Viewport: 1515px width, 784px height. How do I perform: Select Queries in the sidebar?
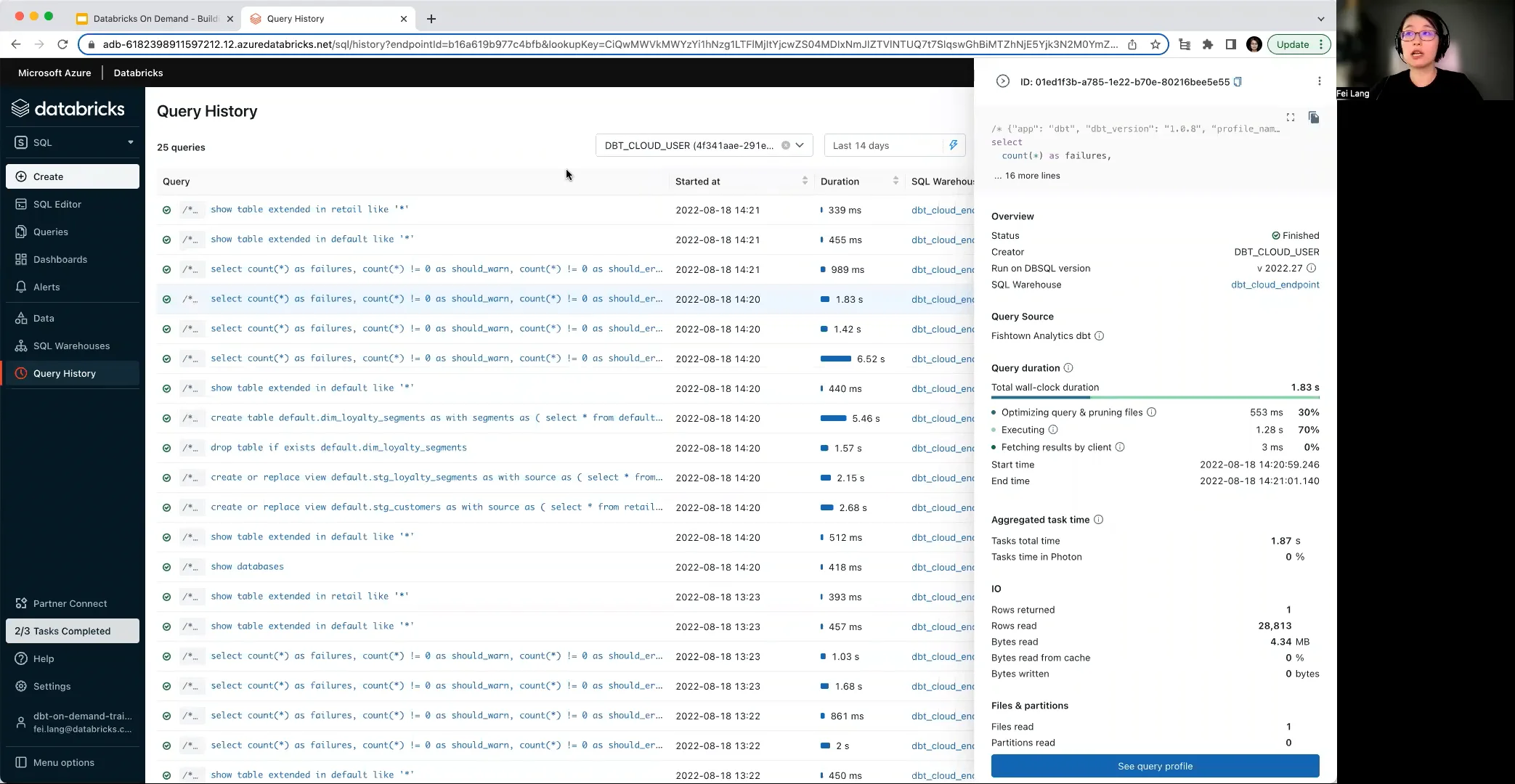coord(51,232)
